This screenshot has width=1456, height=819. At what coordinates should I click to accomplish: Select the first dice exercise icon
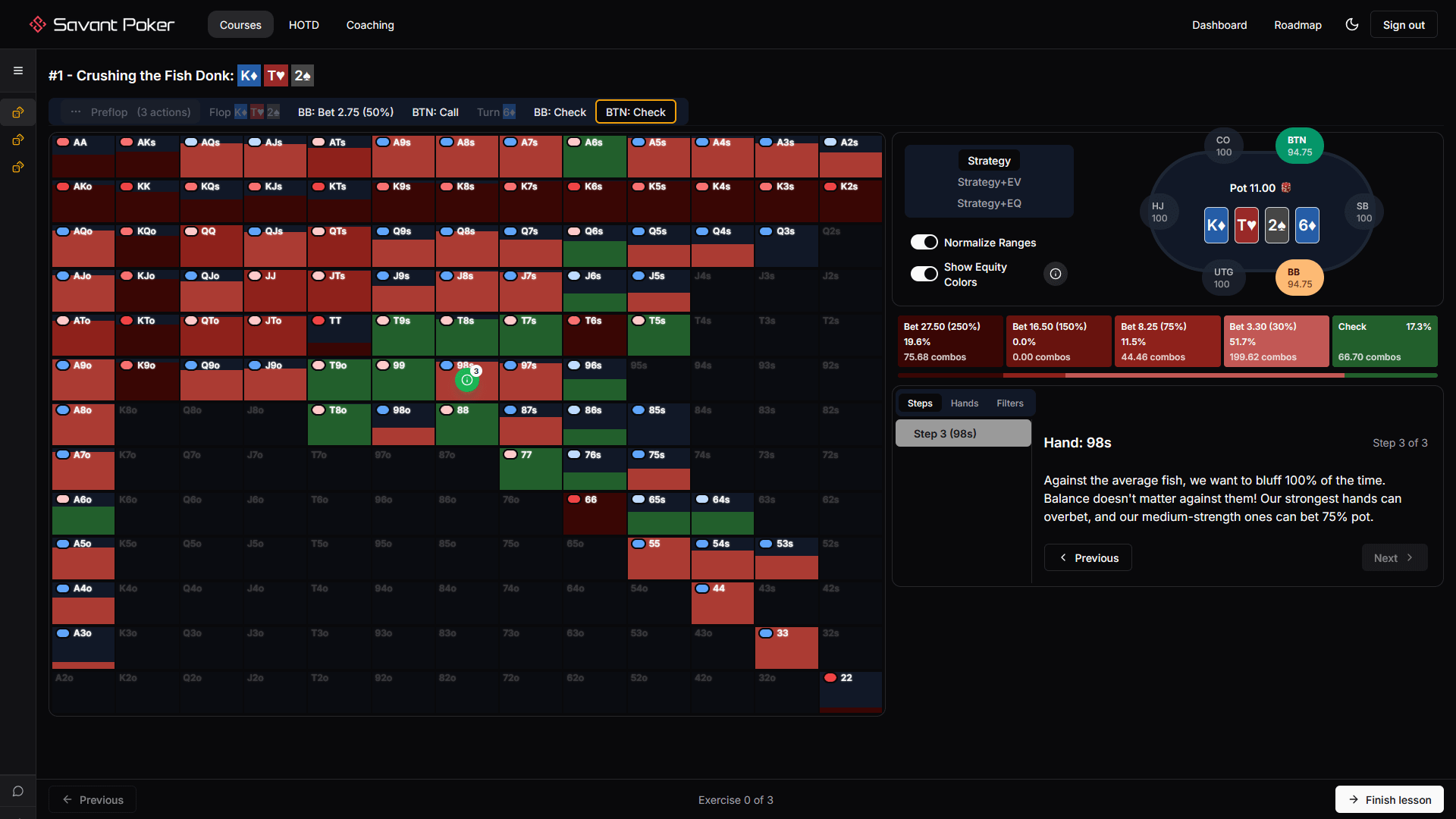point(18,112)
